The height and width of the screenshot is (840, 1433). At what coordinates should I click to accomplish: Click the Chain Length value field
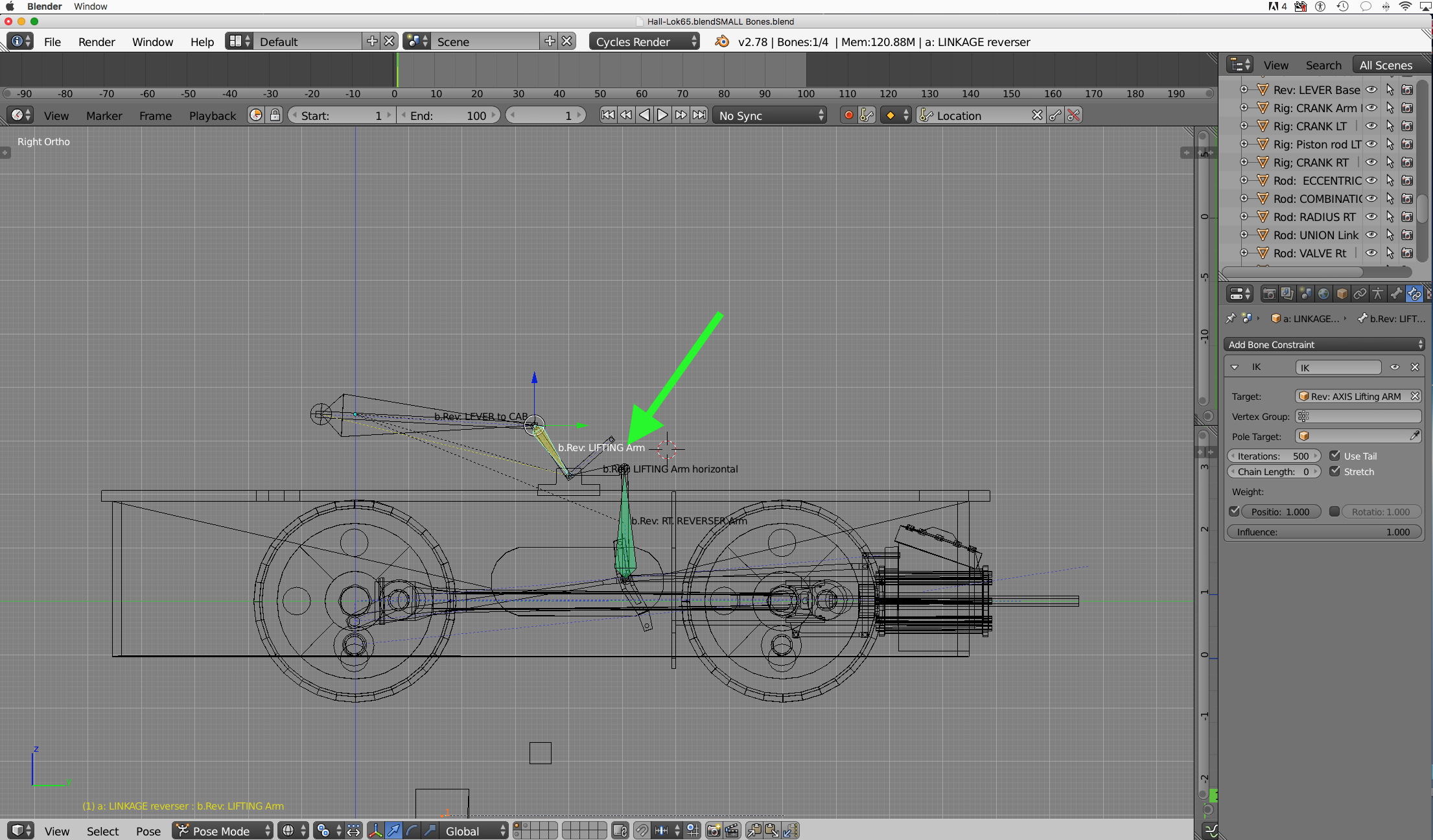point(1274,471)
